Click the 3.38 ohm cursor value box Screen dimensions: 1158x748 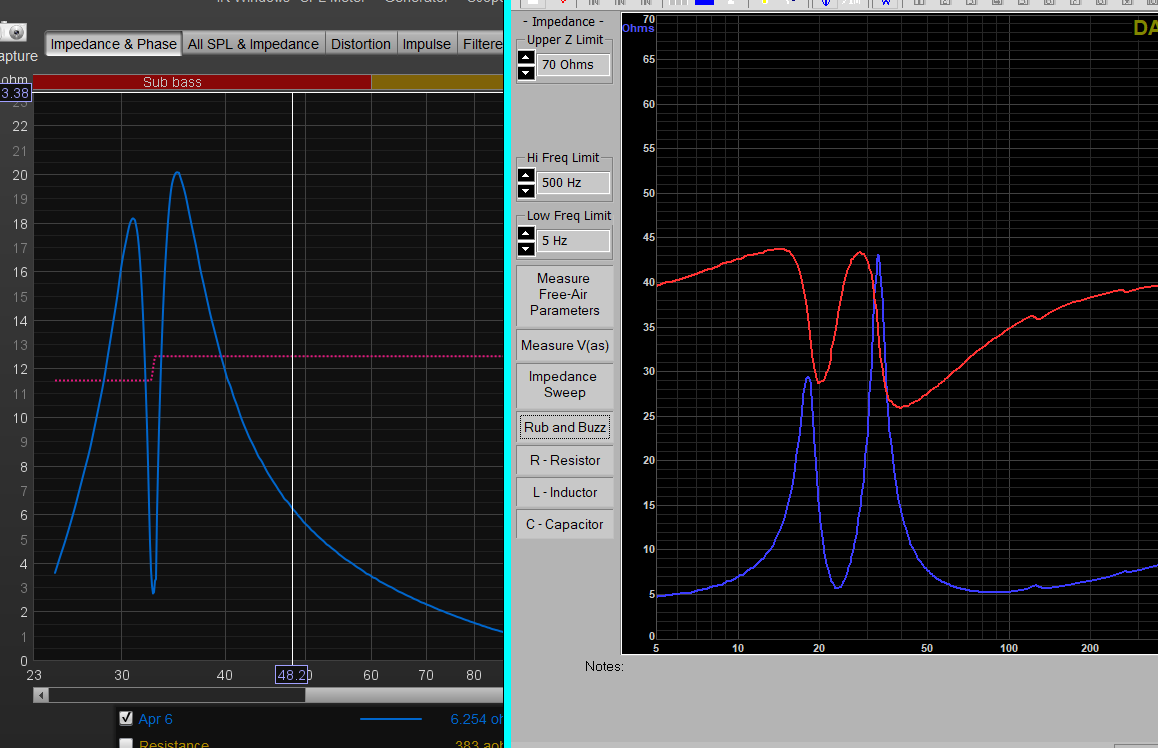click(15, 93)
